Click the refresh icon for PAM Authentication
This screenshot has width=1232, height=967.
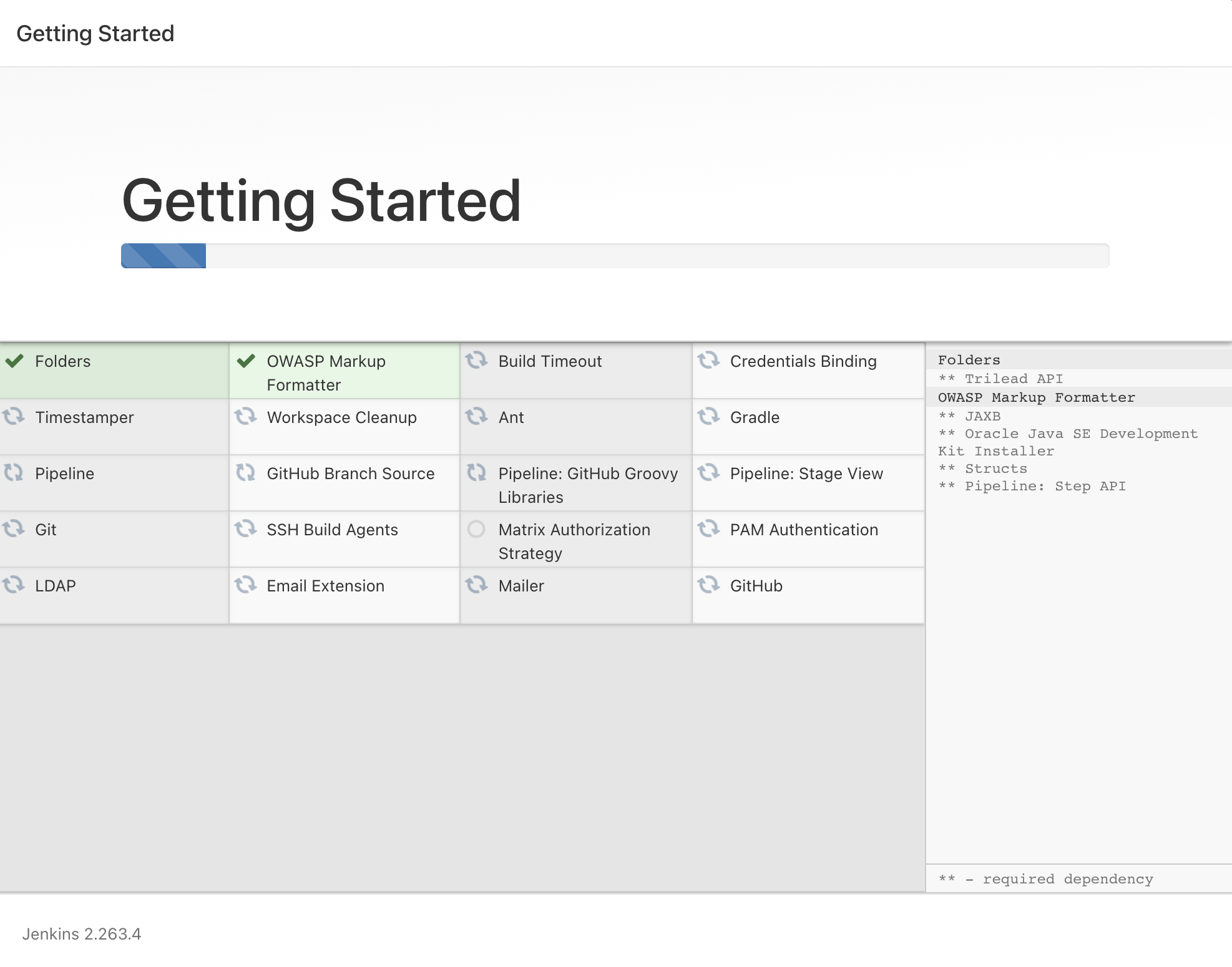708,528
